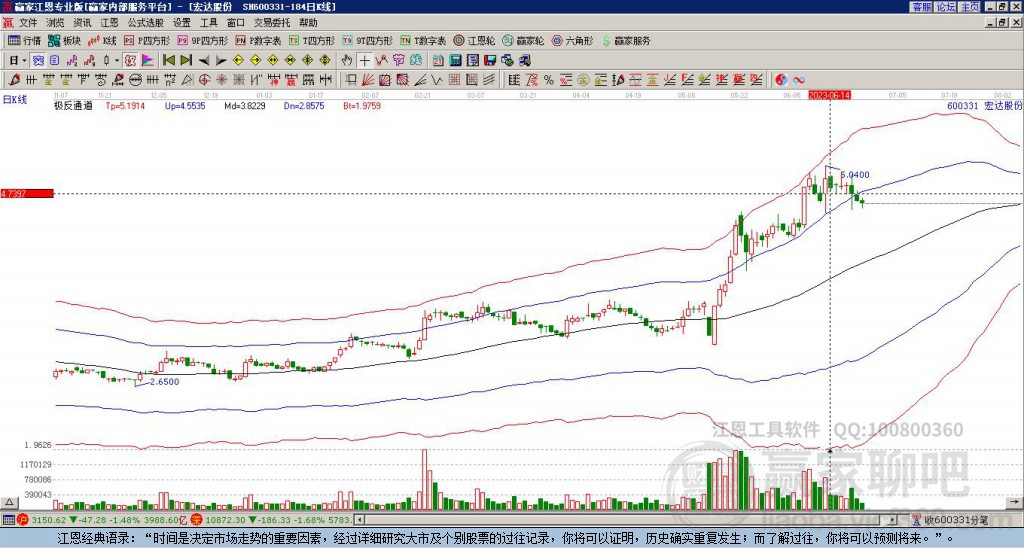1024x548 pixels.
Task: Open the 工具 menu
Action: [x=209, y=23]
